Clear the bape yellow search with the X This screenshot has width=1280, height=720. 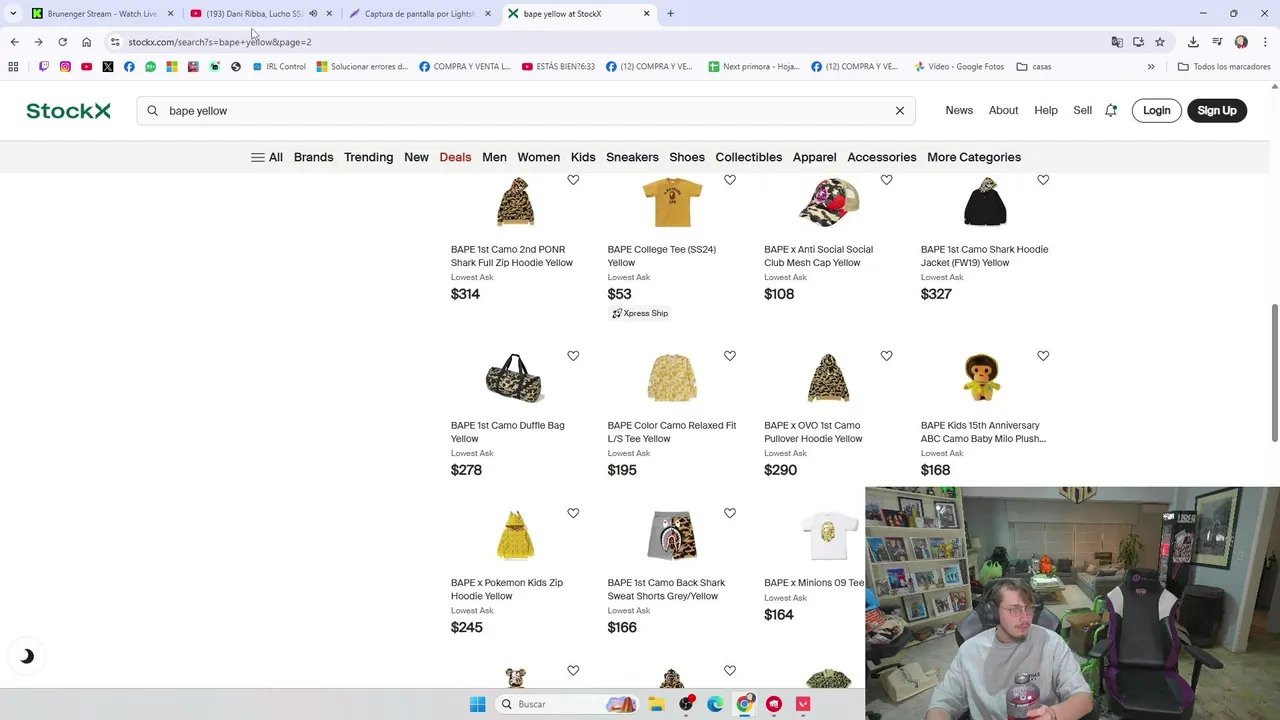click(x=899, y=111)
